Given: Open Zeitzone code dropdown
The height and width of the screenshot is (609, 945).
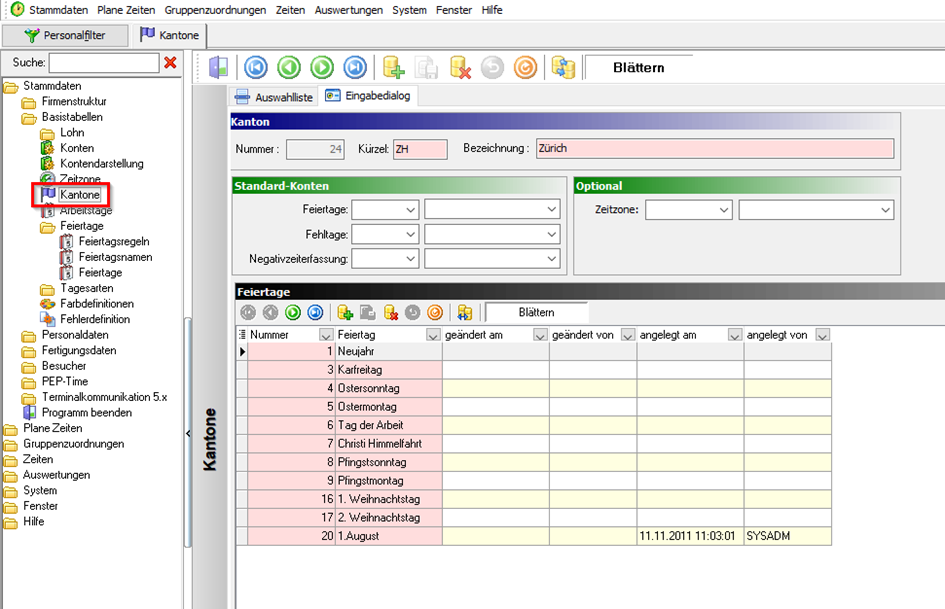Looking at the screenshot, I should pos(724,210).
